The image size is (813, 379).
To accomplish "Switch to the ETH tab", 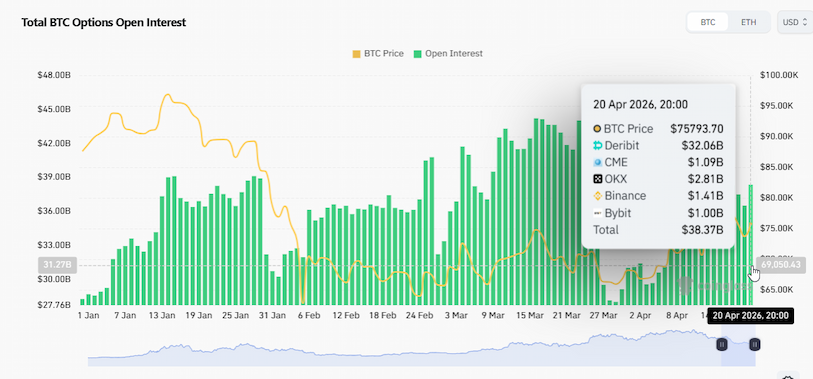I will tap(748, 22).
